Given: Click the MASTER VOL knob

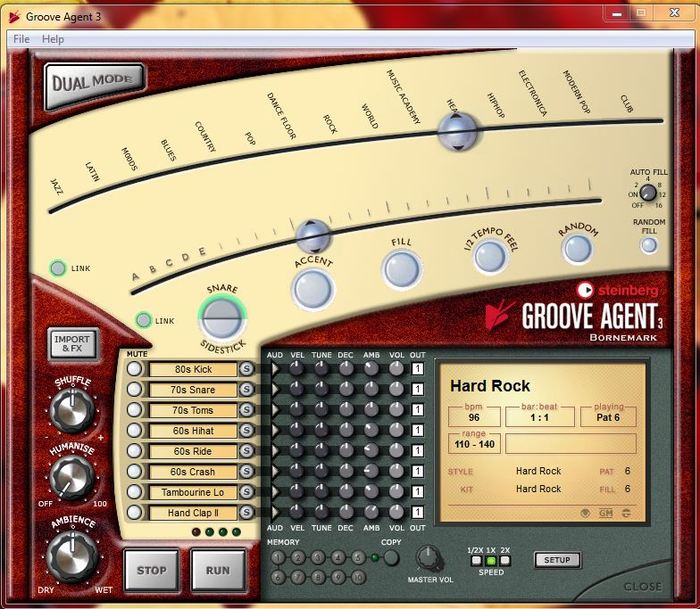Looking at the screenshot, I should click(x=429, y=559).
